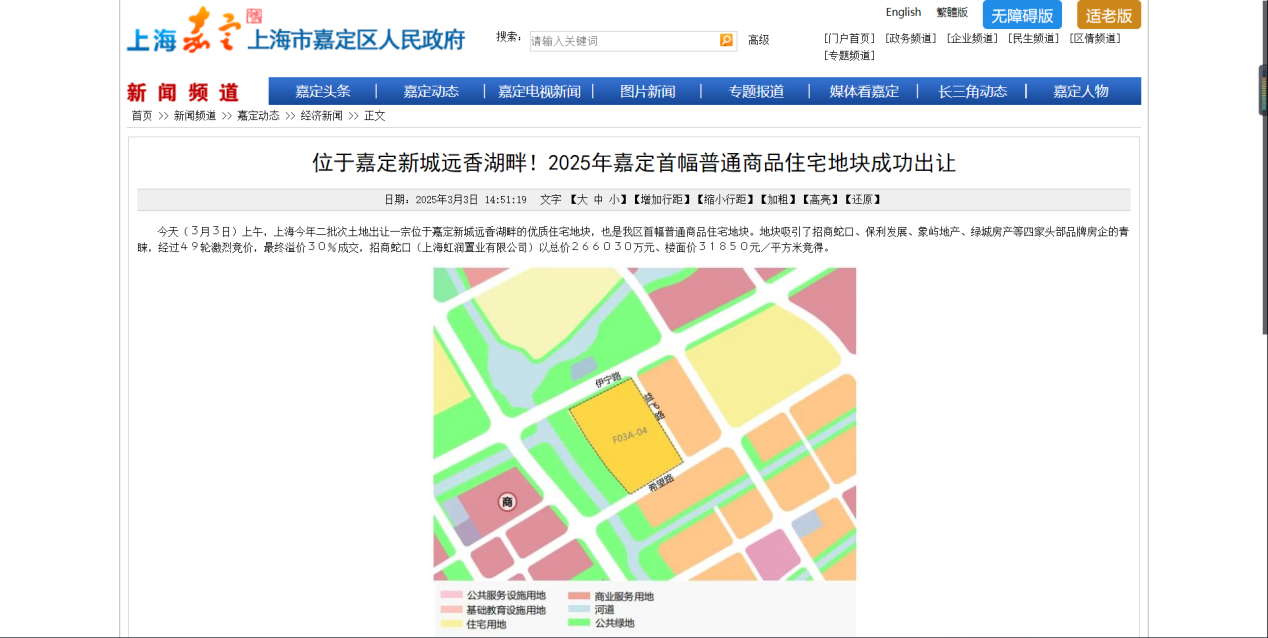This screenshot has width=1268, height=638.
Task: Click the orange search magnifier icon
Action: coord(726,40)
